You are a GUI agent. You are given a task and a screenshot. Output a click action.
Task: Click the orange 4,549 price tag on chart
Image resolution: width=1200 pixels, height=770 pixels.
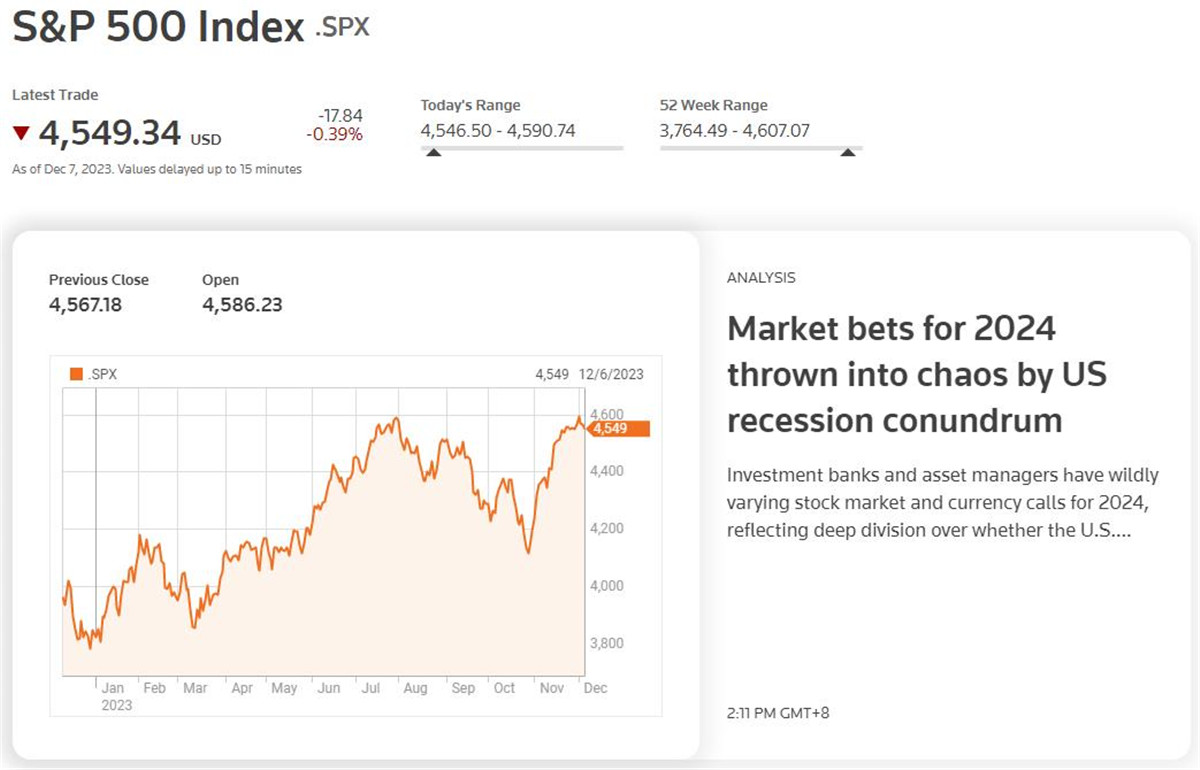(x=619, y=429)
